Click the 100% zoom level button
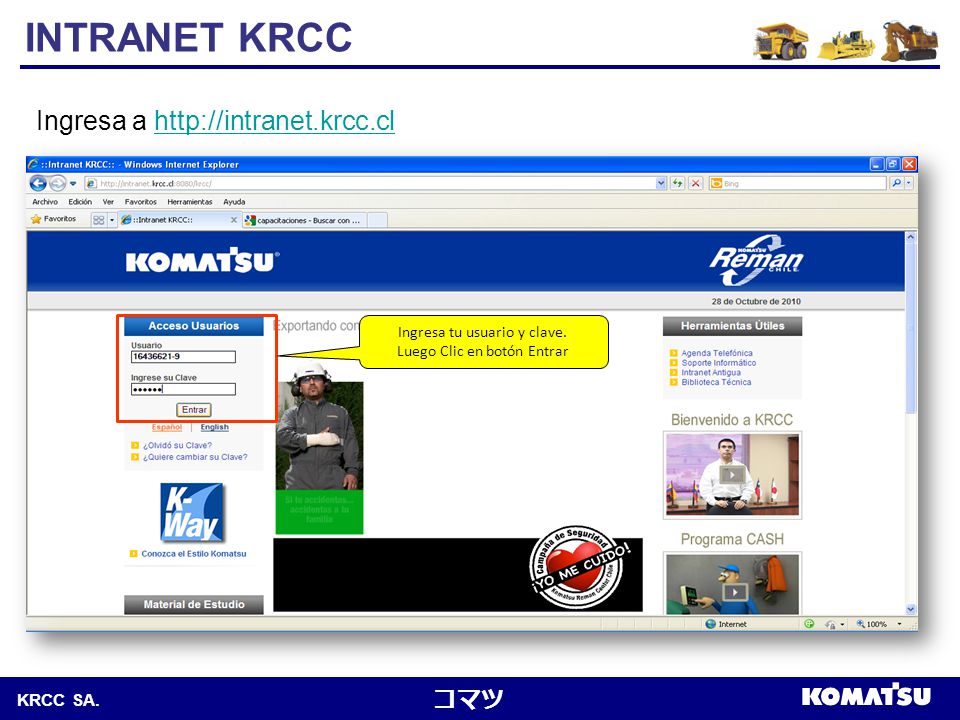Viewport: 960px width, 720px height. tap(871, 624)
